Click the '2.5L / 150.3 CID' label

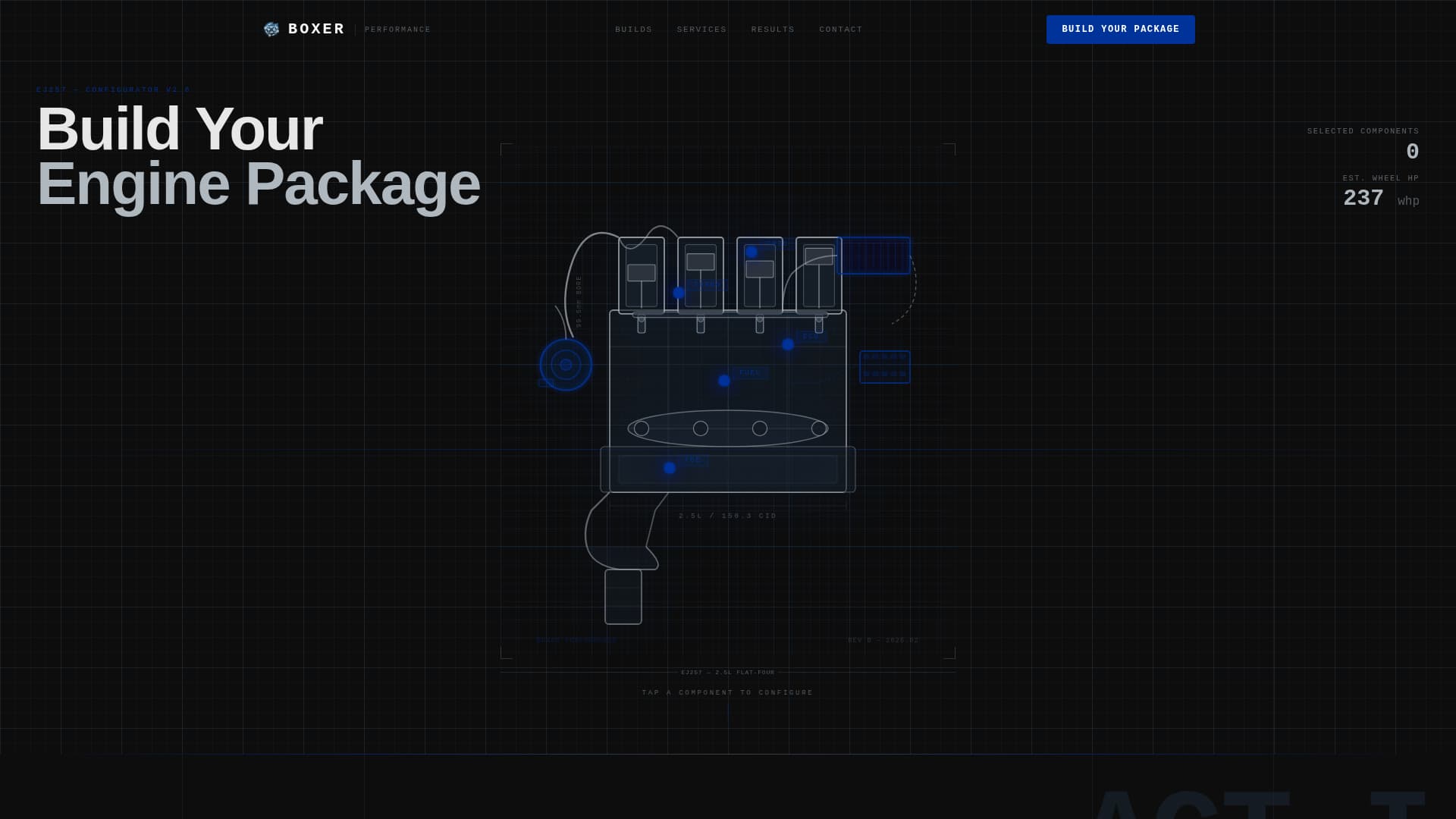coord(728,516)
